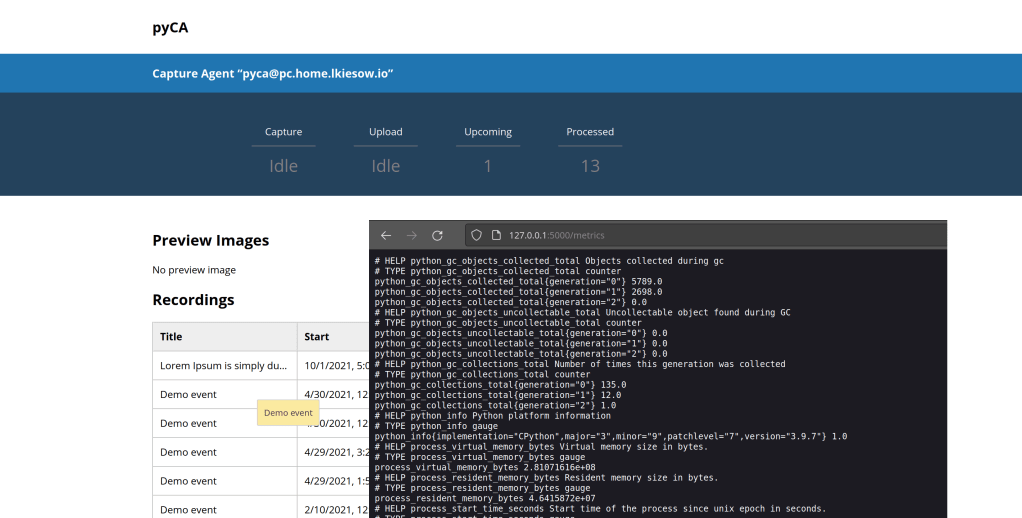The width and height of the screenshot is (1022, 518).
Task: Click the Title column header
Action: (171, 337)
